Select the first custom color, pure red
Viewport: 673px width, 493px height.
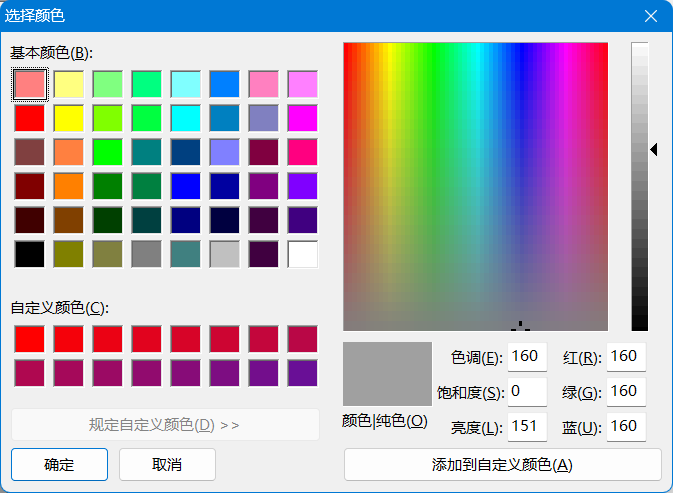point(30,339)
